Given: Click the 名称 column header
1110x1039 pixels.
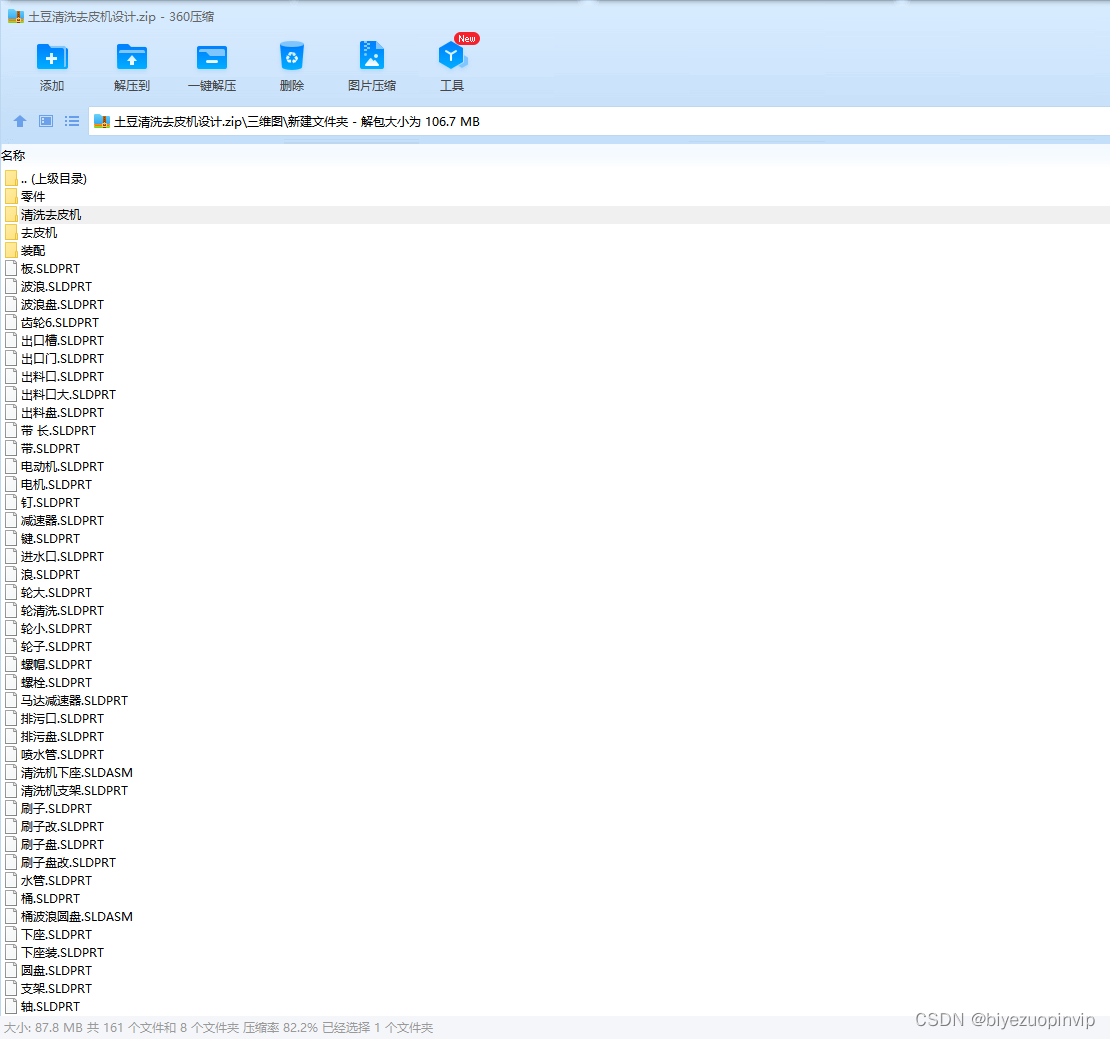Looking at the screenshot, I should tap(13, 156).
